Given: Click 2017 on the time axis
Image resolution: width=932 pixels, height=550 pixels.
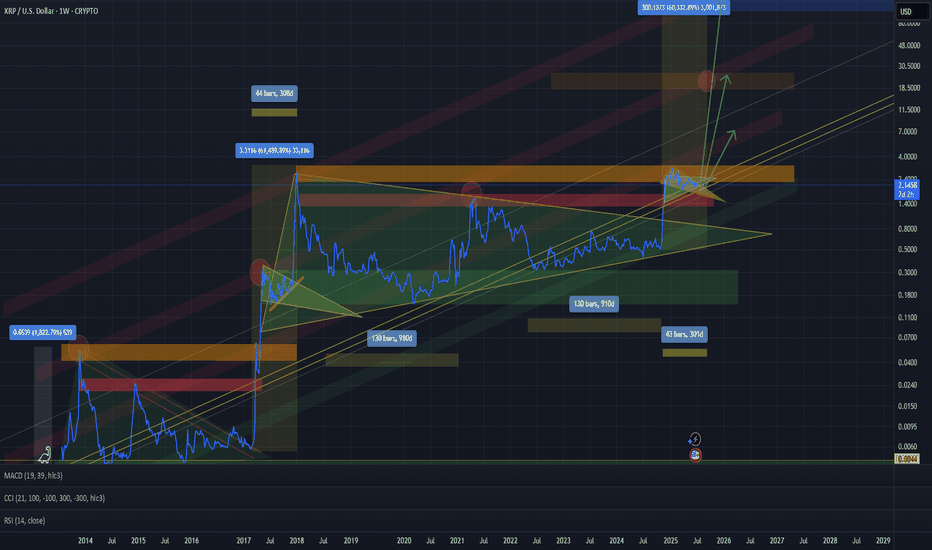Looking at the screenshot, I should coord(244,540).
